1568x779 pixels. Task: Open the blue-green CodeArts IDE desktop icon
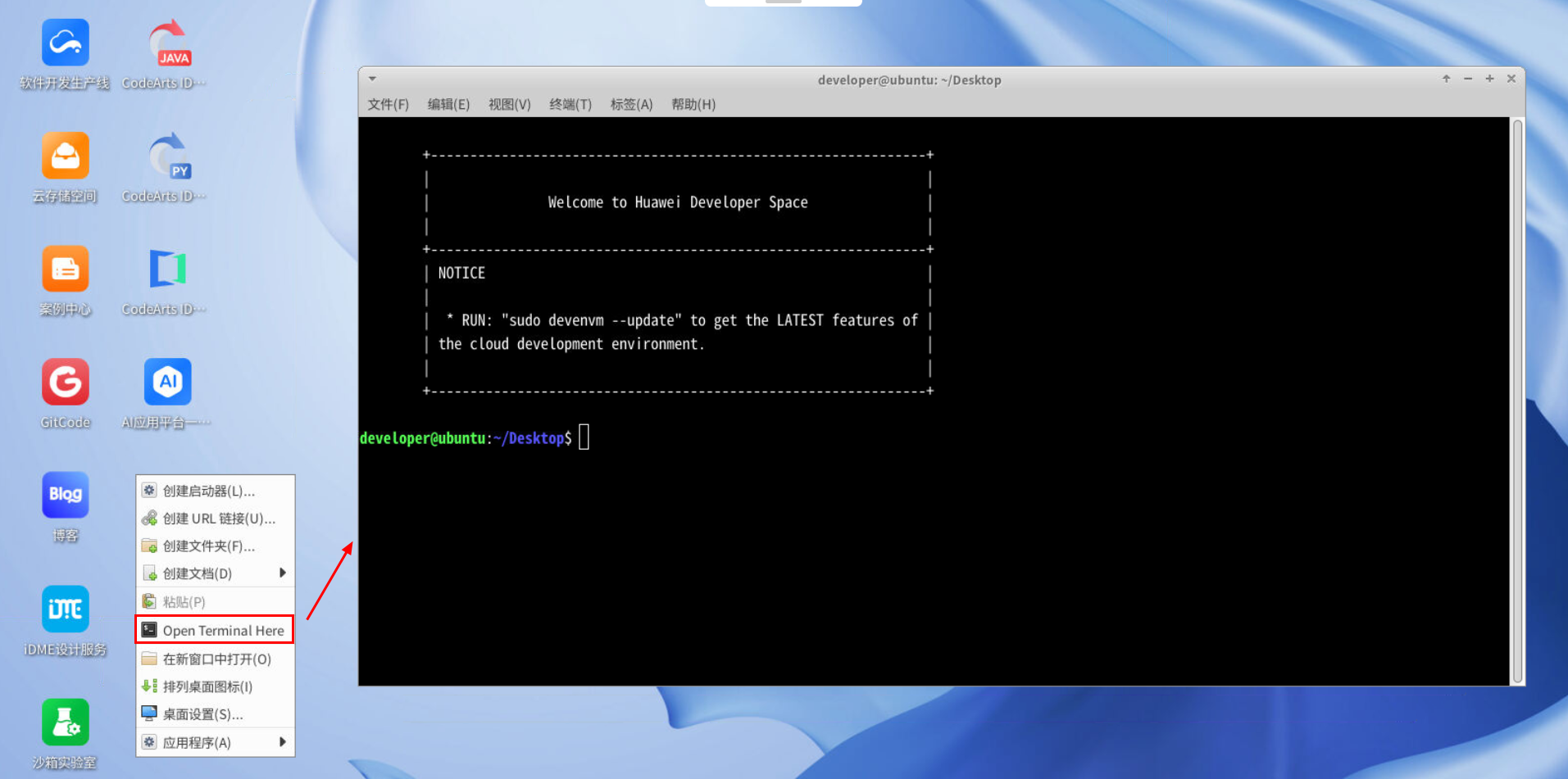(x=168, y=269)
